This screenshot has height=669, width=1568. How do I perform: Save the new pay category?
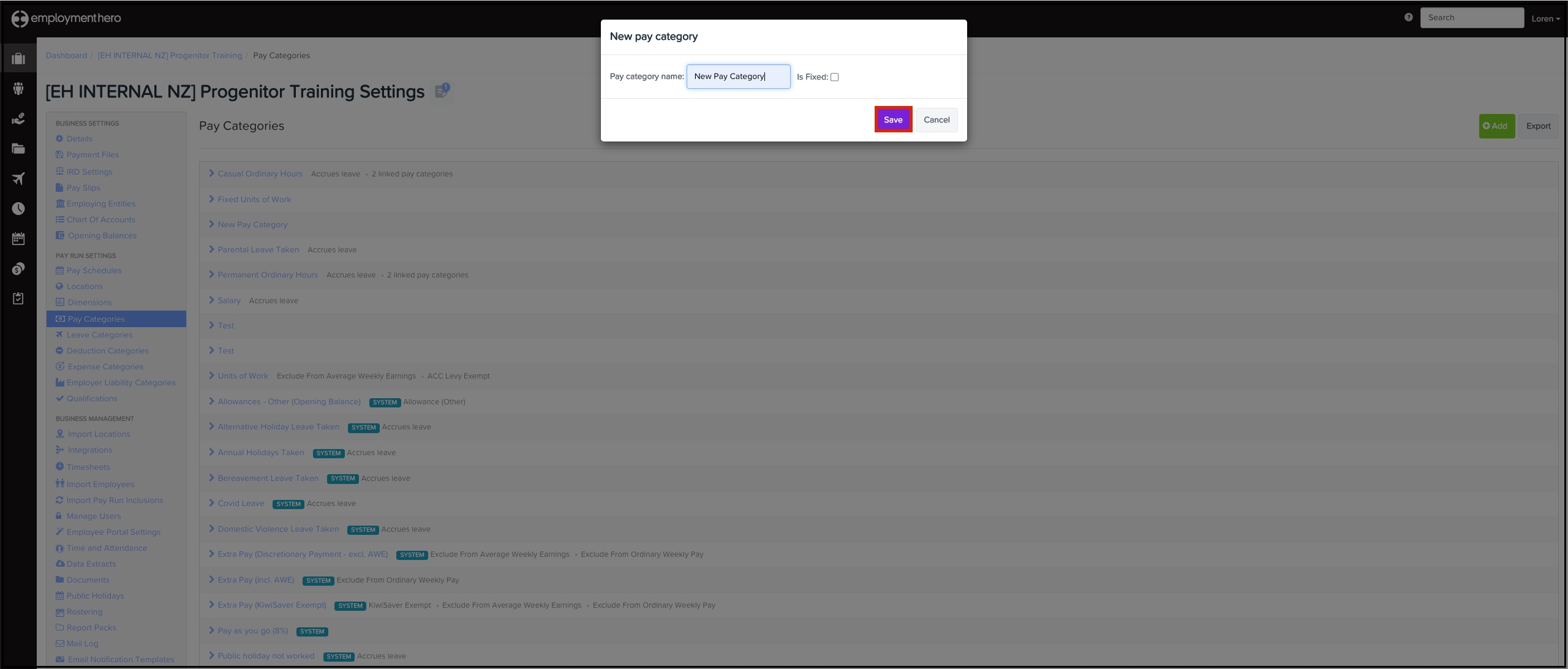(x=893, y=119)
